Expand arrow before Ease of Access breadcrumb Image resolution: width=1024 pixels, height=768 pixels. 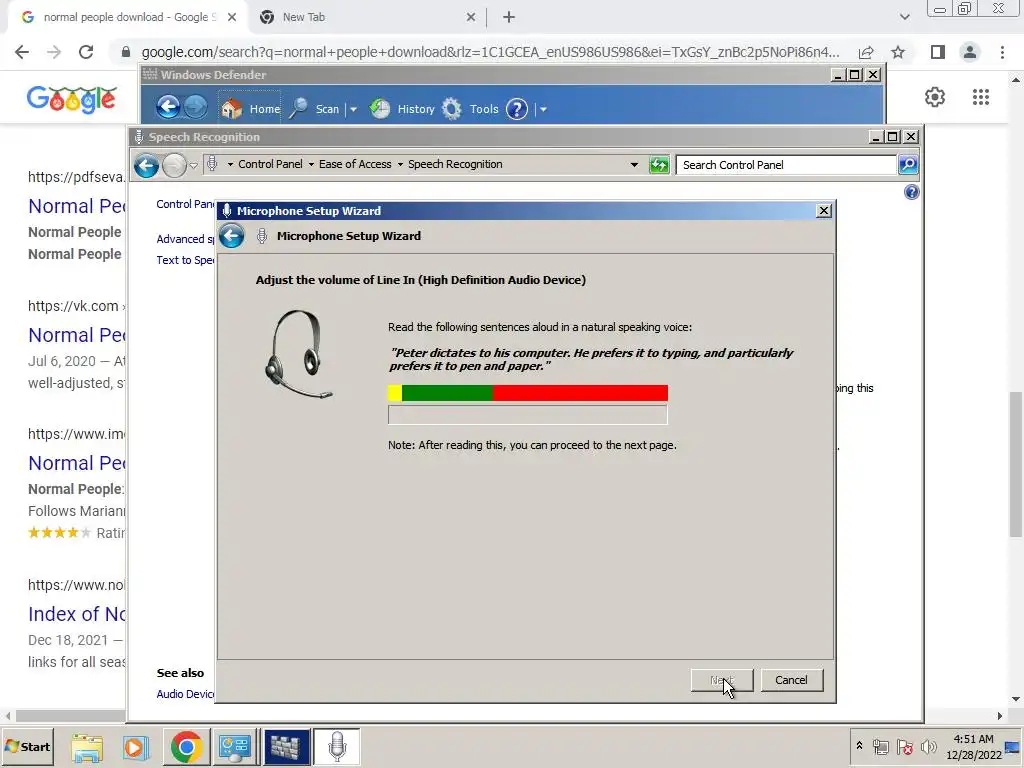pyautogui.click(x=311, y=165)
